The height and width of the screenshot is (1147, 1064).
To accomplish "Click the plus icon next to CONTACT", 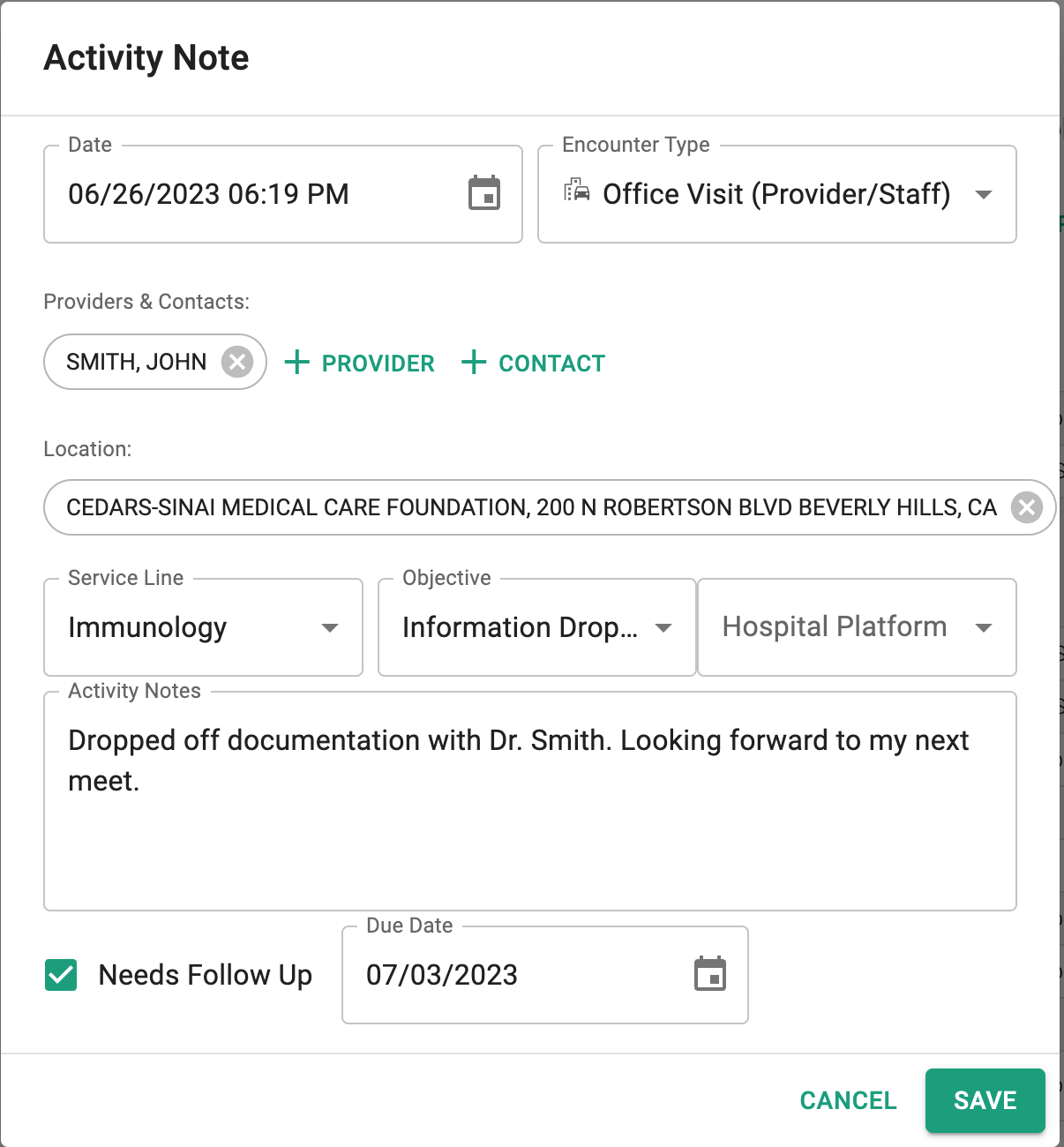I will coord(474,362).
